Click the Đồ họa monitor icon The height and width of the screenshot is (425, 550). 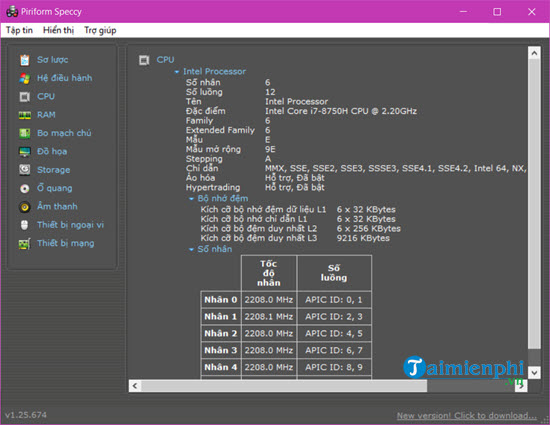[25, 152]
